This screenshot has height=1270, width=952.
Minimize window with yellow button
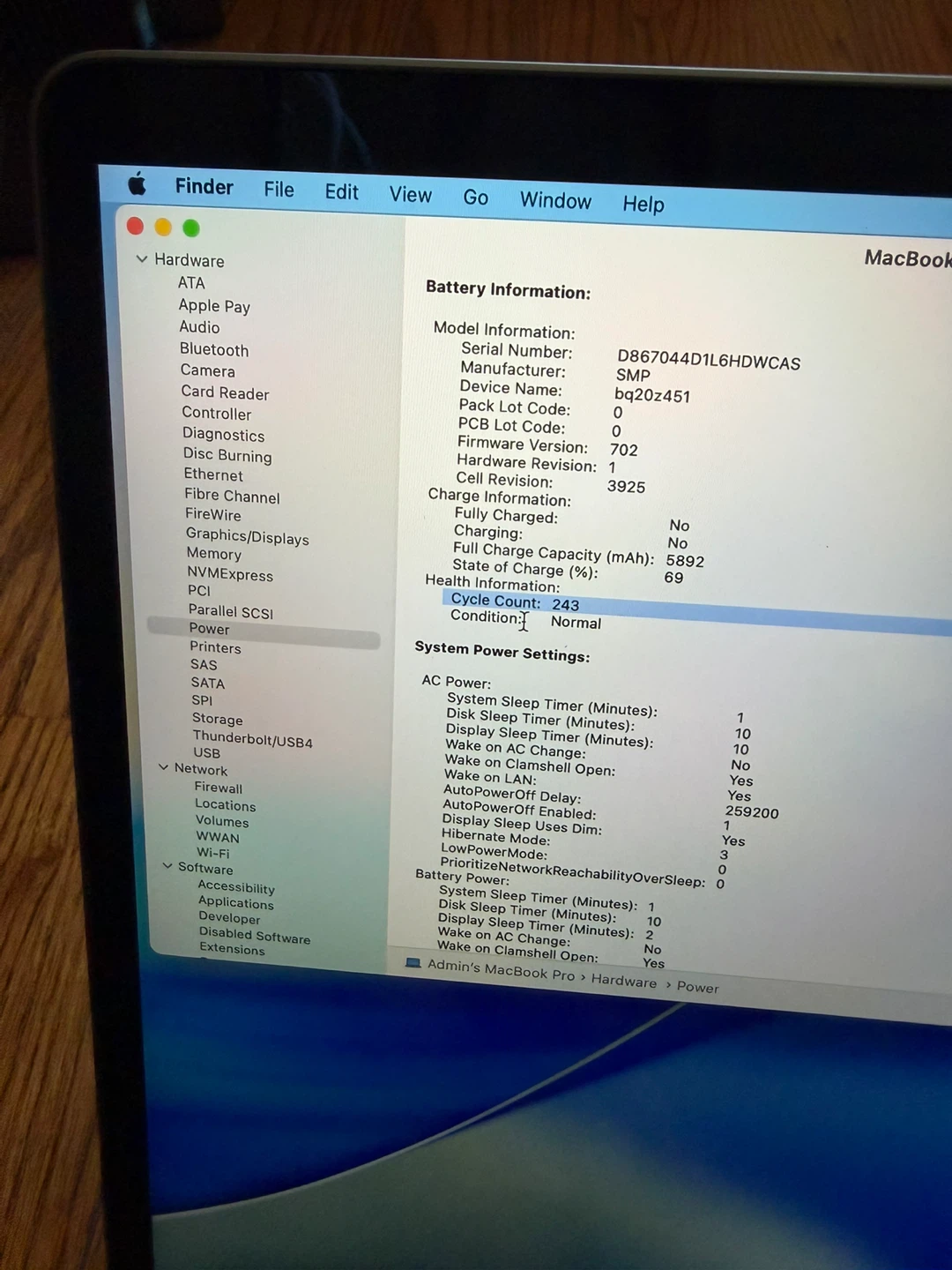163,227
